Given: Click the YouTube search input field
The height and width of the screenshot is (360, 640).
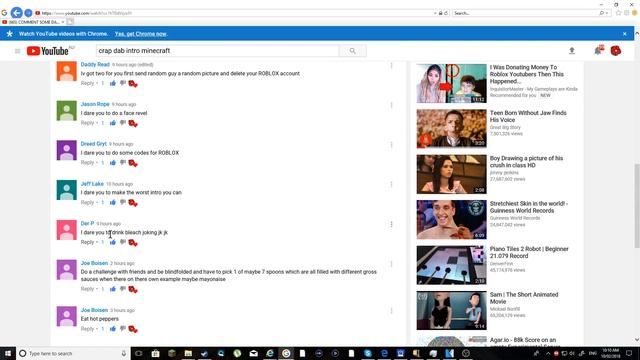Looking at the screenshot, I should pyautogui.click(x=218, y=51).
